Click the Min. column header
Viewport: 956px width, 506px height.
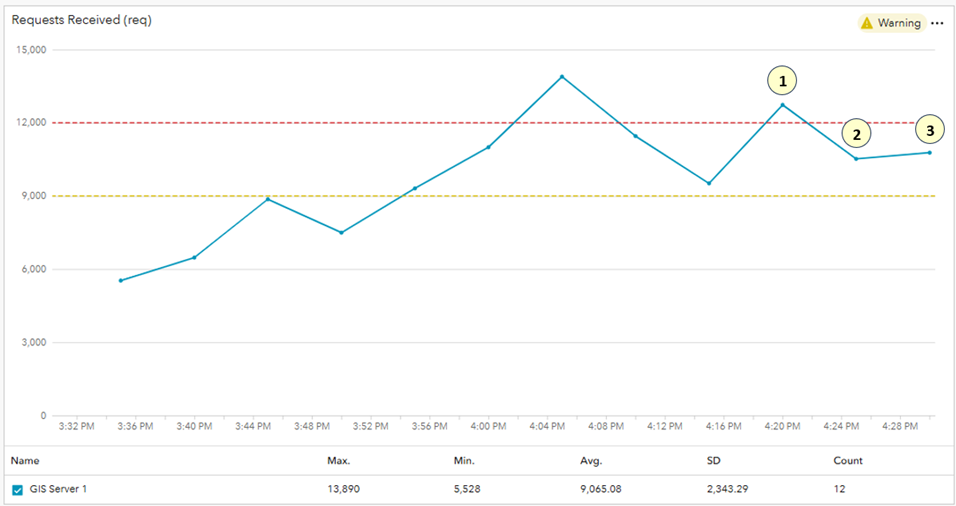464,461
